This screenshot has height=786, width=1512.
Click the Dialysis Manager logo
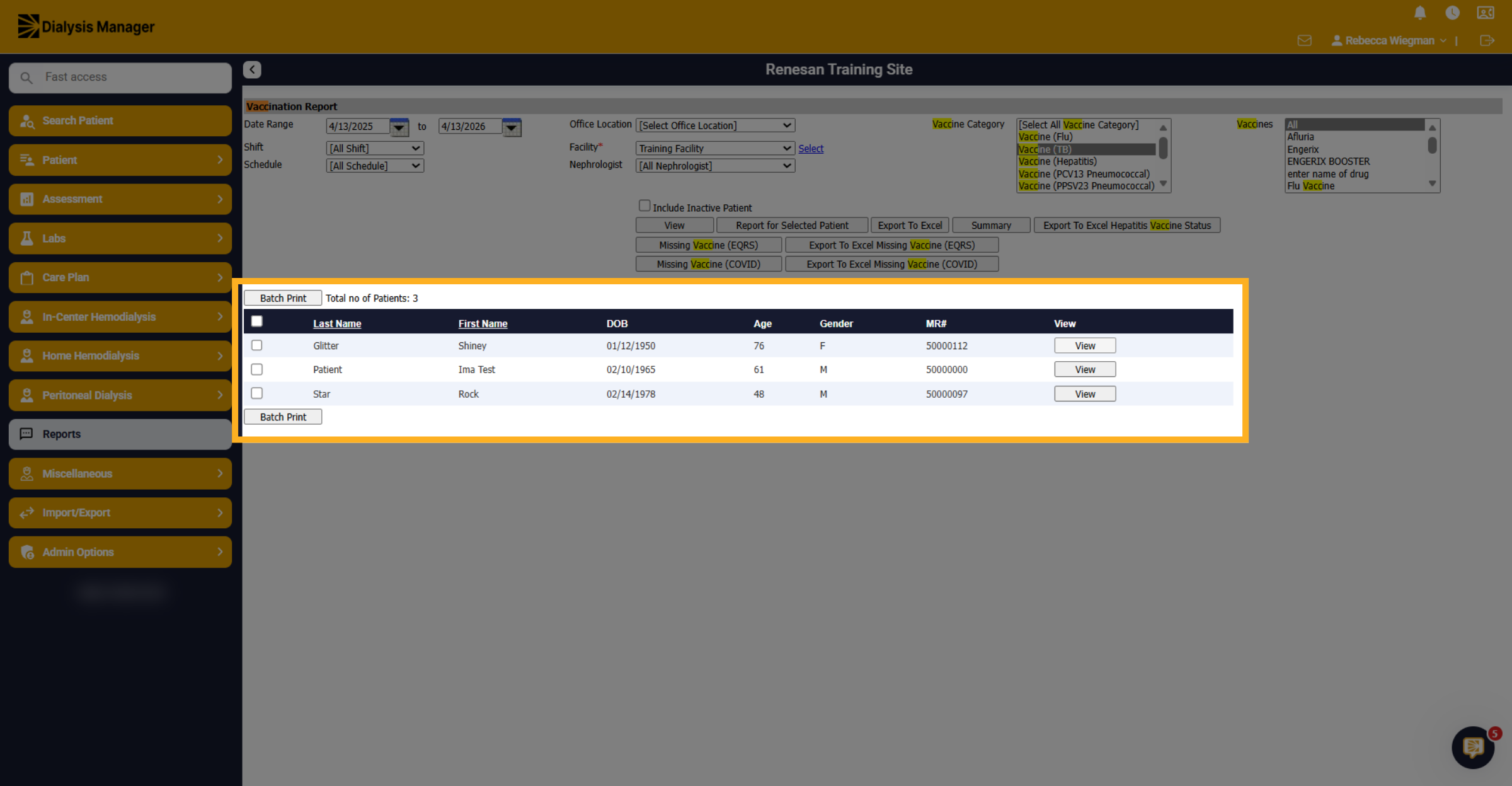click(86, 26)
